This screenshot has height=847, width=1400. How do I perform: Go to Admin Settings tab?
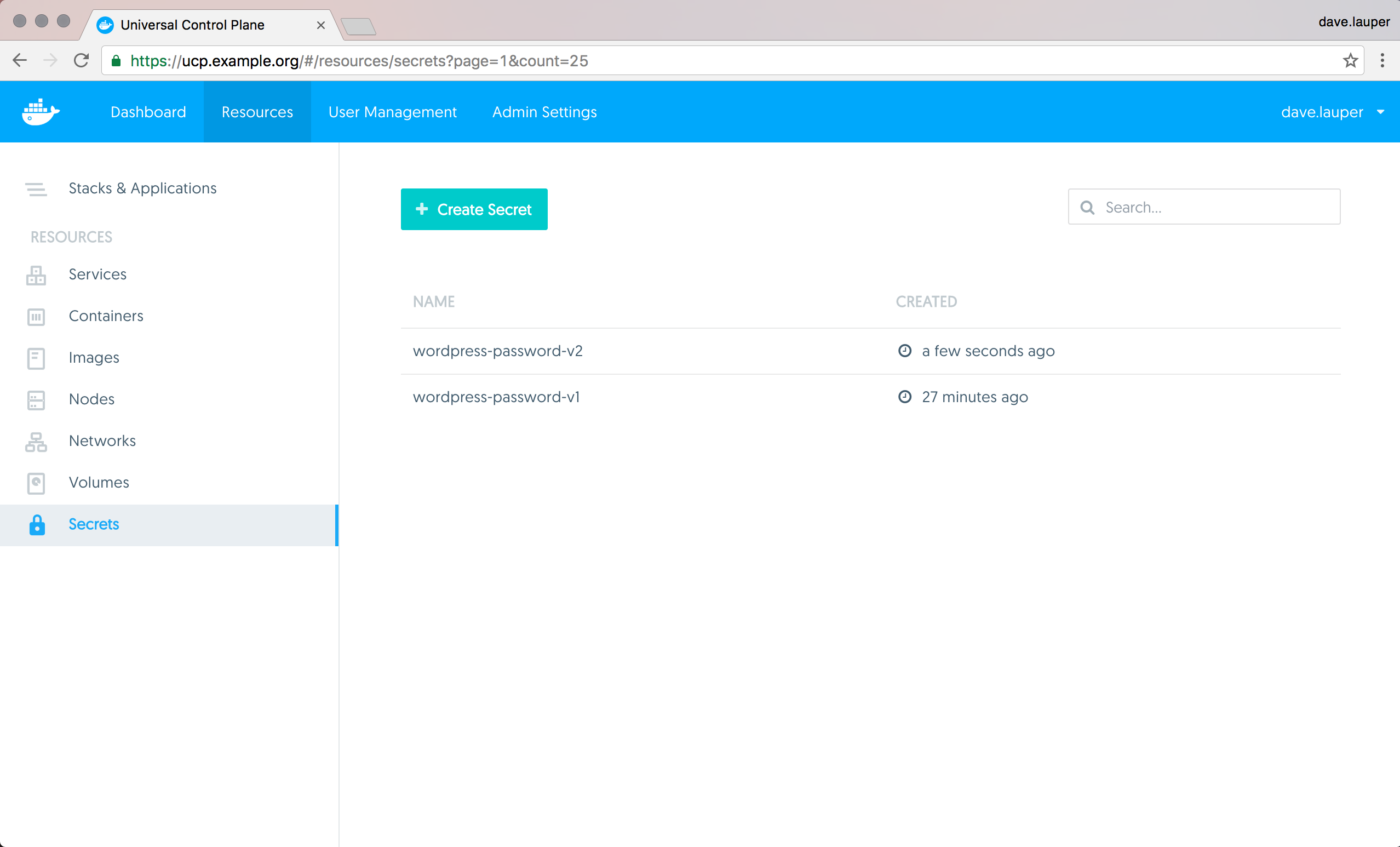[544, 112]
